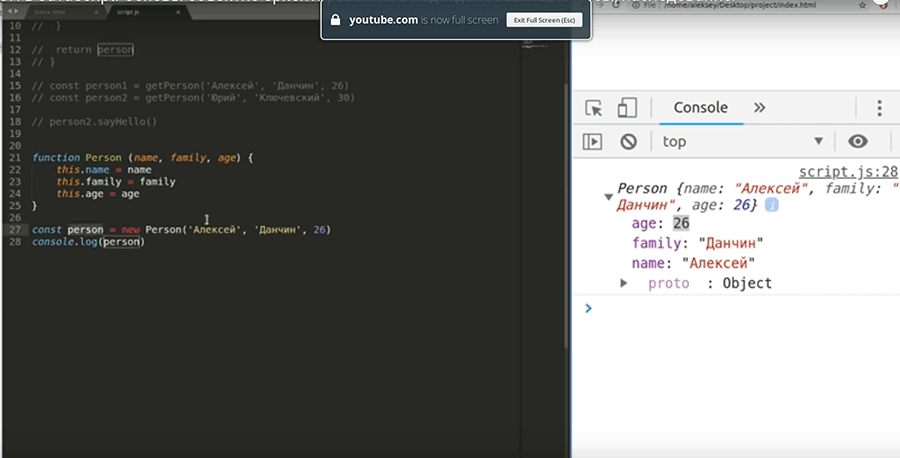
Task: Collapse the logged Person object triangle
Action: pos(608,197)
